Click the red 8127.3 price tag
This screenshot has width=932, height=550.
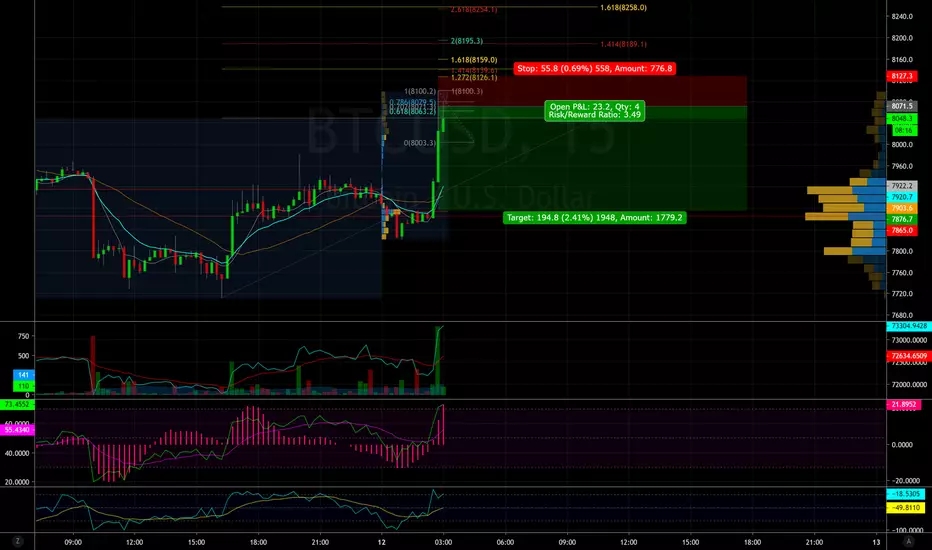tap(902, 76)
